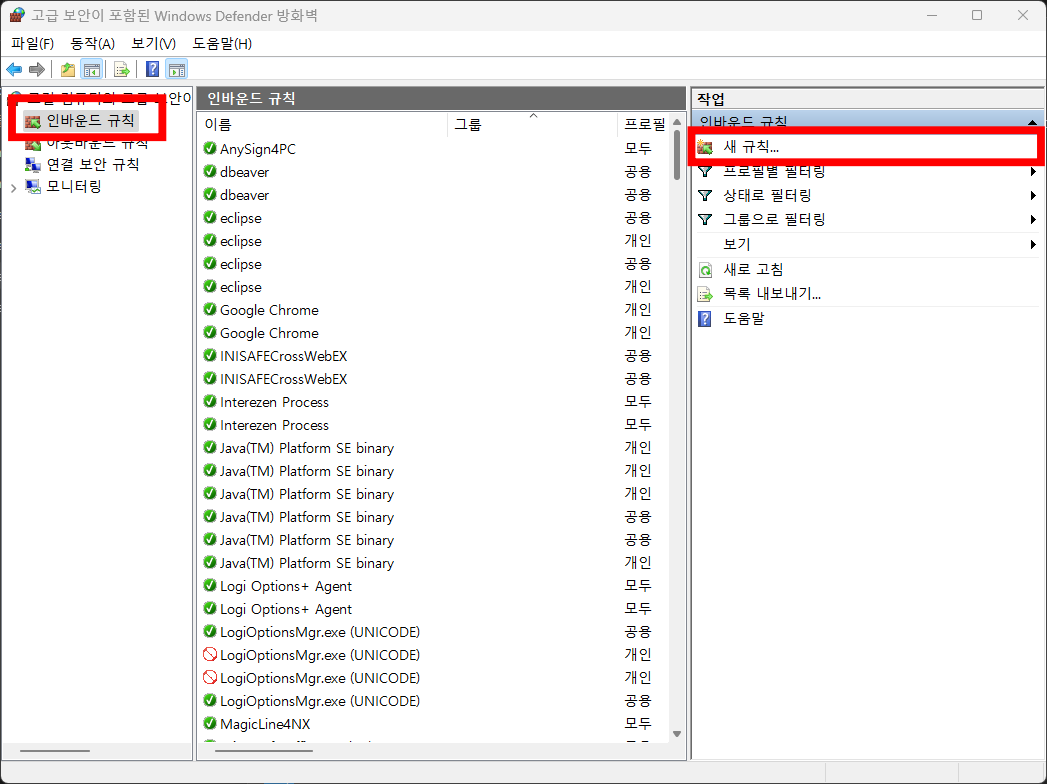Click the rules list scroll-down arrow
1047x784 pixels.
click(x=676, y=734)
